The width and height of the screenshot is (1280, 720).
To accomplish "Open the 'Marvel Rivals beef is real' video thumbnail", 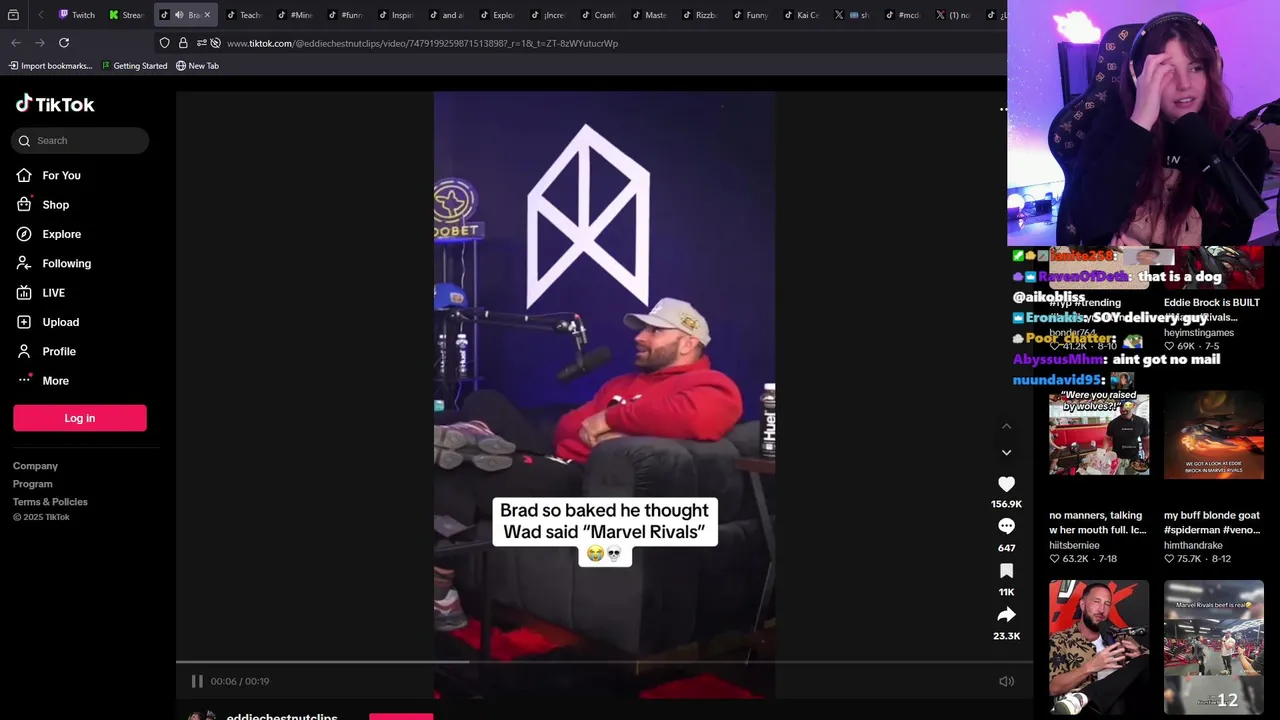I will [1214, 647].
